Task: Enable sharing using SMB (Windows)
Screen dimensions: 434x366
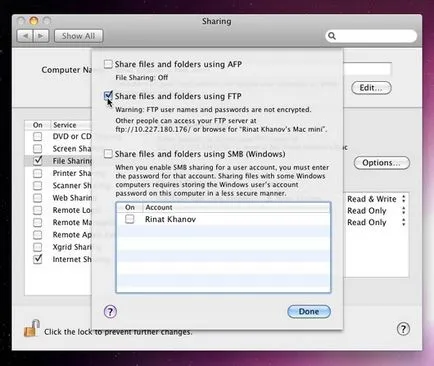Action: pos(108,154)
